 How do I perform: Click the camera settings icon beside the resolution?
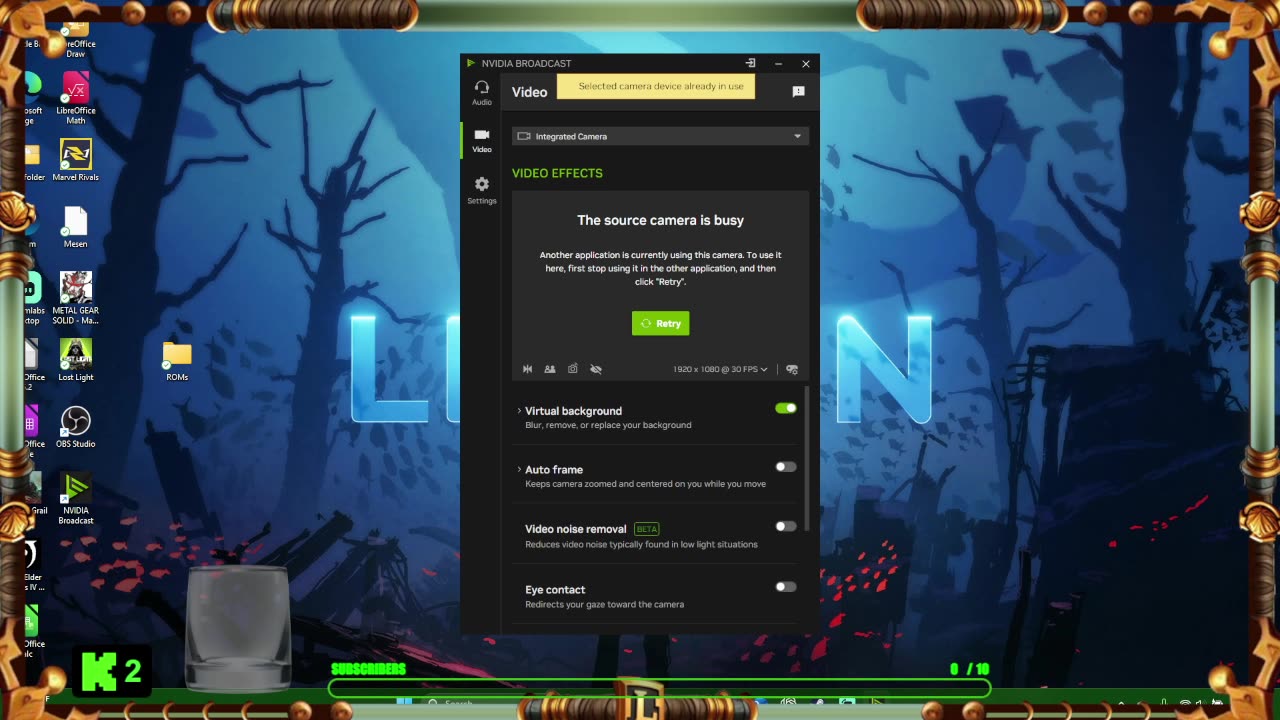click(x=791, y=369)
